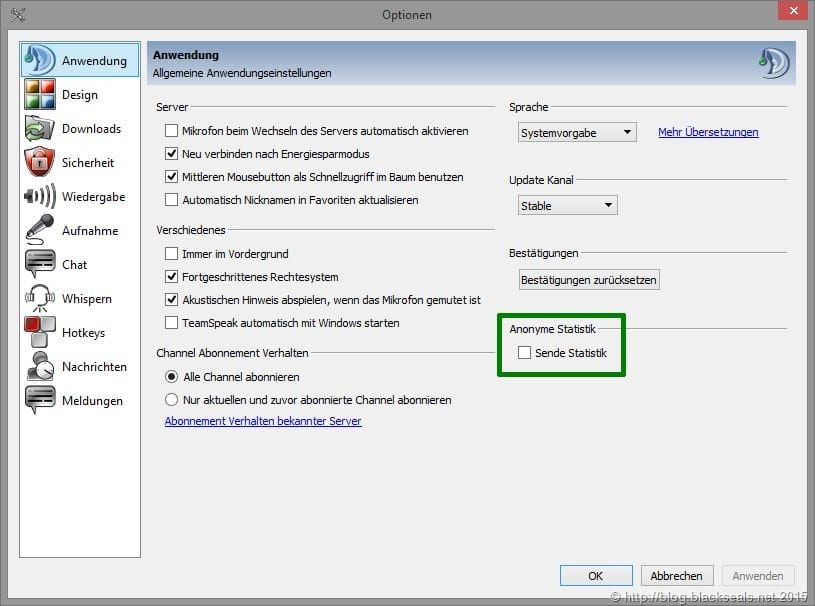The image size is (815, 606).
Task: Click the Meldungen label in sidebar
Action: coord(93,401)
